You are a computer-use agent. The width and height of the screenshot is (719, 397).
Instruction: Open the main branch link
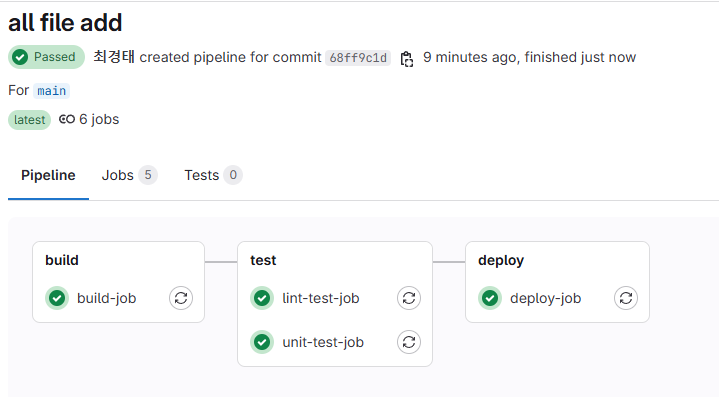tap(51, 91)
